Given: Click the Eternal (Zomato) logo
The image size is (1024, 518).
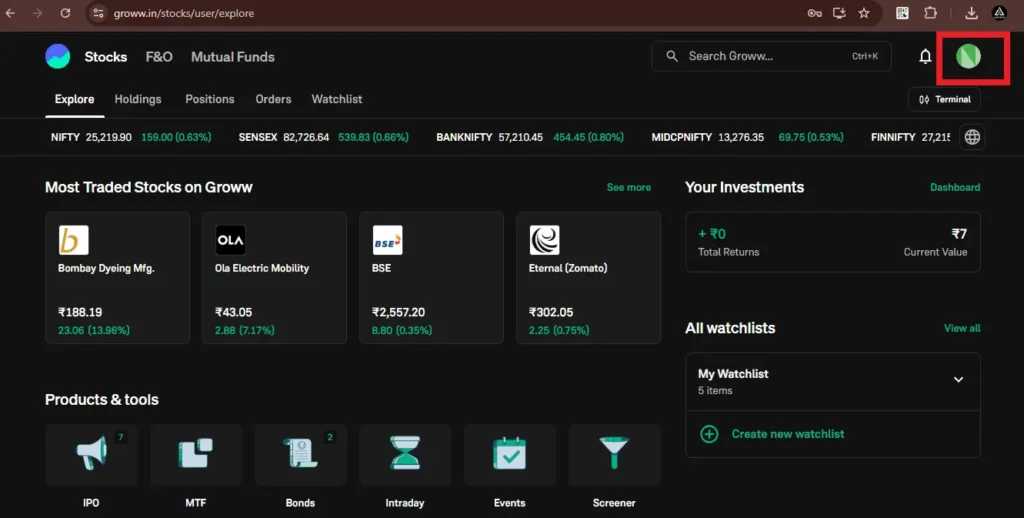Looking at the screenshot, I should point(545,240).
